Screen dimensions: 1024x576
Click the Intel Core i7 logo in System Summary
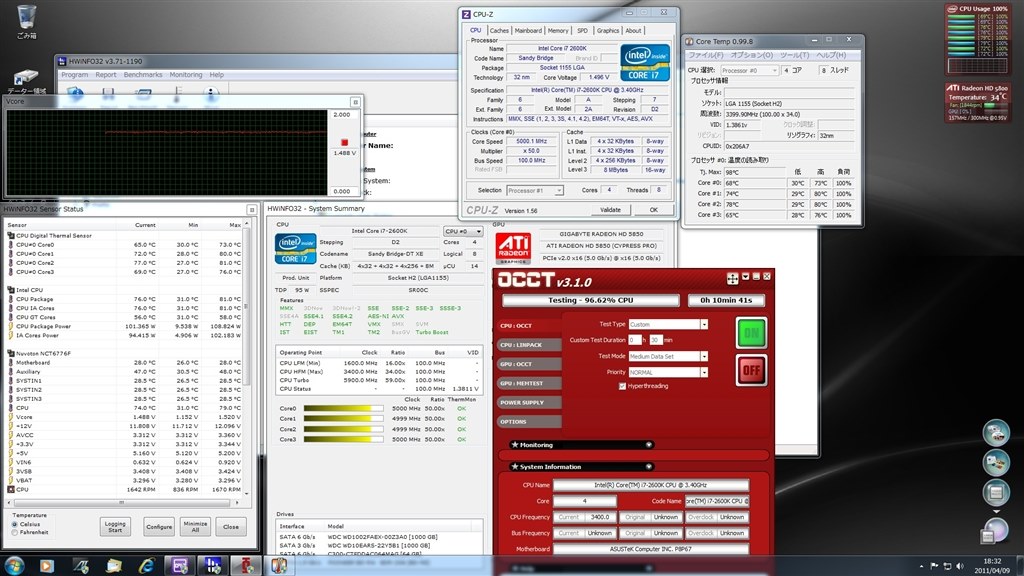(x=295, y=249)
